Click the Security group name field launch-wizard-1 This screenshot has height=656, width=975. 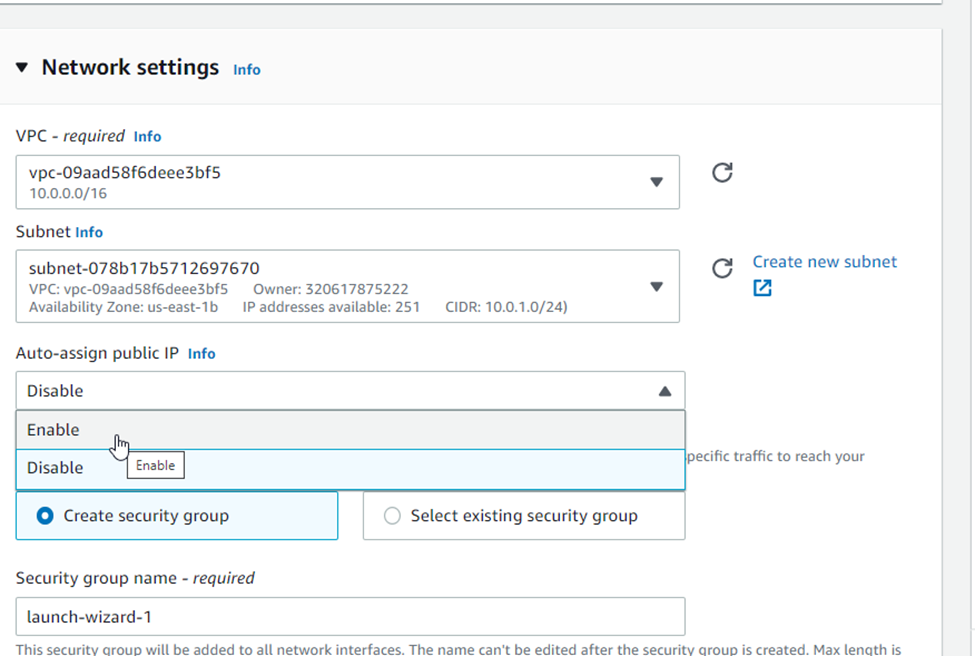pos(350,617)
